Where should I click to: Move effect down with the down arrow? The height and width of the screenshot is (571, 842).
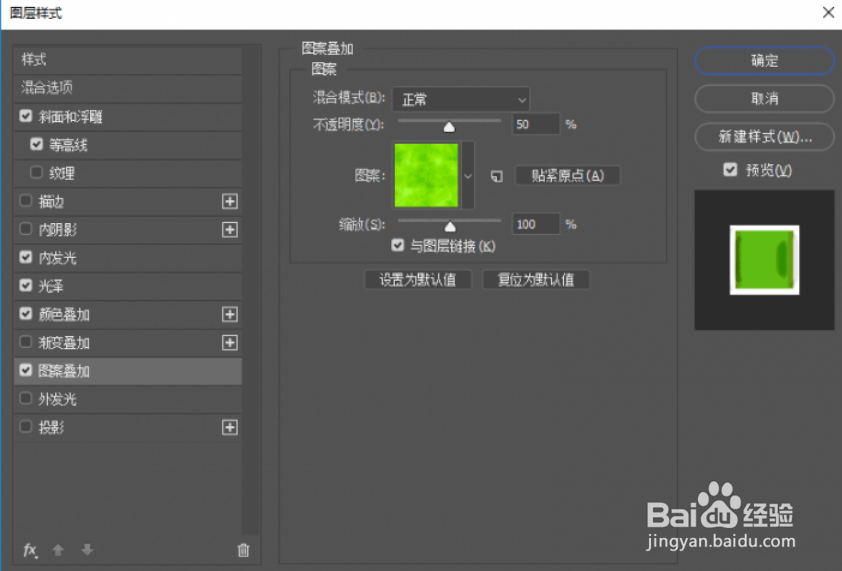(x=87, y=550)
